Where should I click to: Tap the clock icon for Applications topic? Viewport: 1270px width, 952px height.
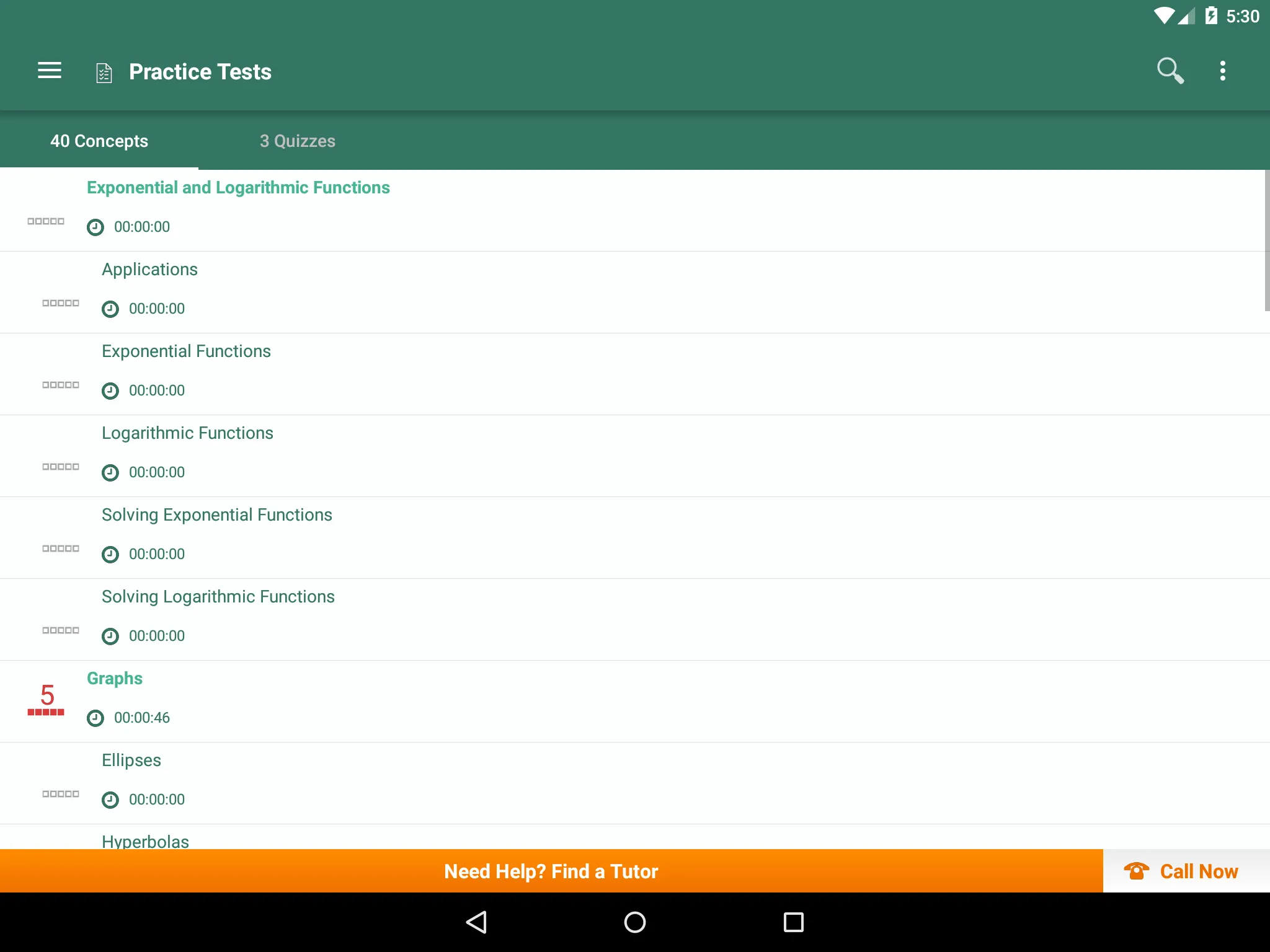109,308
